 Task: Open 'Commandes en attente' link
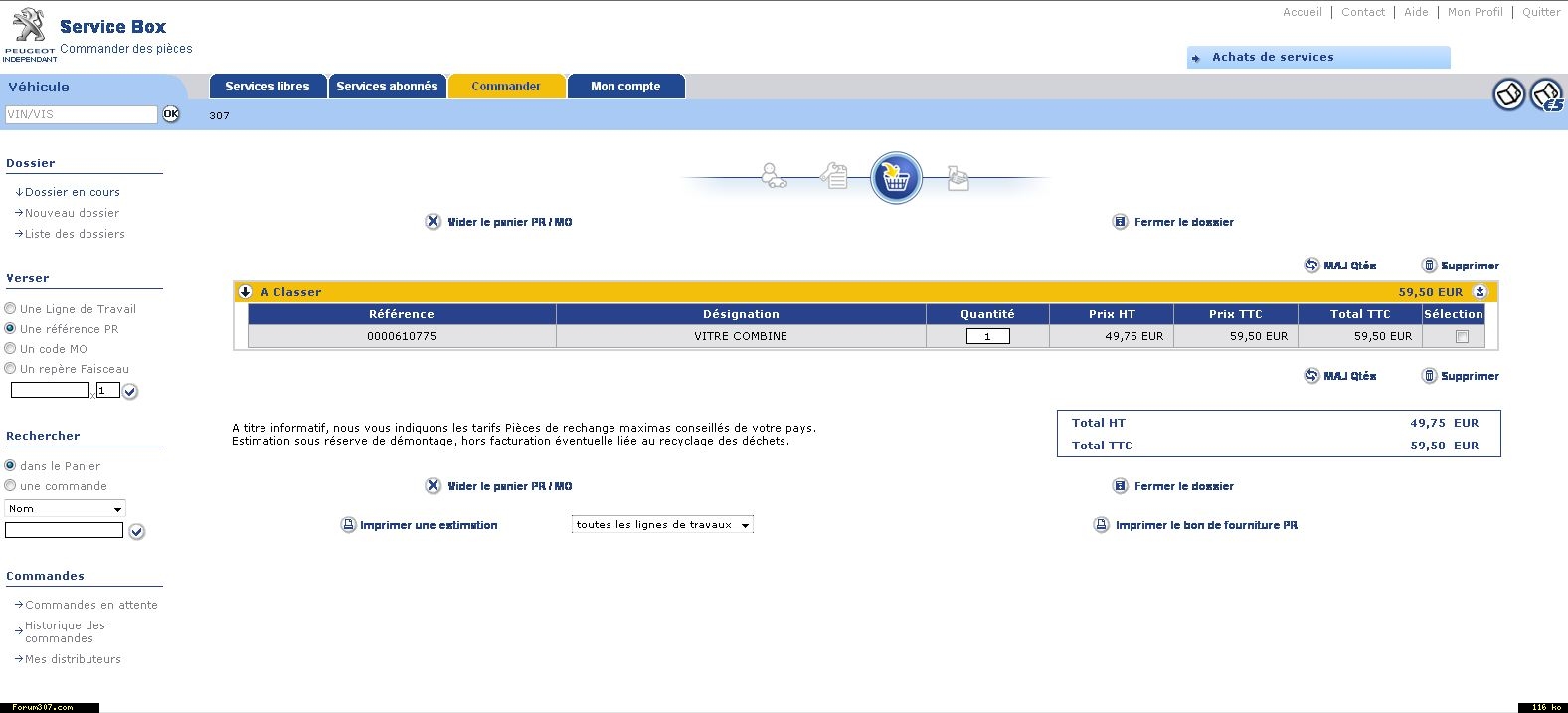90,605
